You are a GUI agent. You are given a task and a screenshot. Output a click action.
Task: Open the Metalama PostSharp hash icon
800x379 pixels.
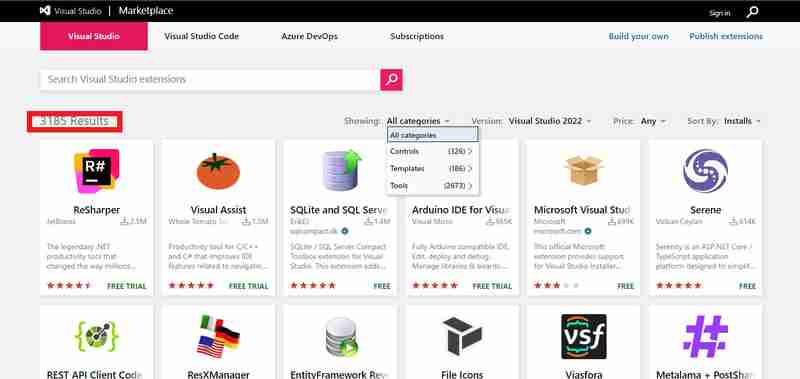[705, 336]
